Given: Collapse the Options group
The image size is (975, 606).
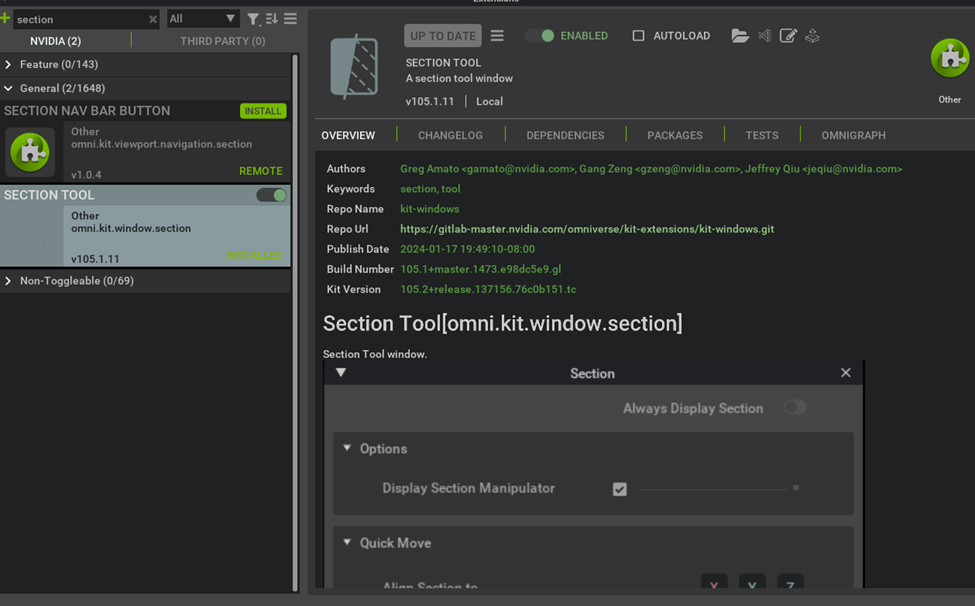Looking at the screenshot, I should (x=347, y=448).
